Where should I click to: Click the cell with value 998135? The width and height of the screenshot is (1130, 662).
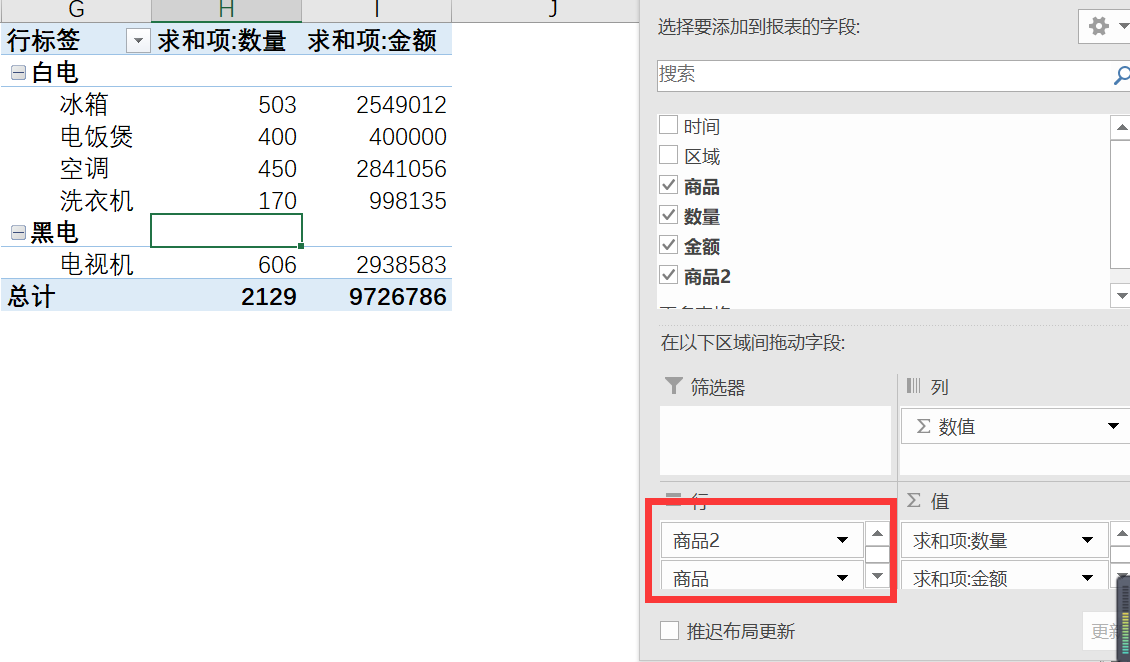point(377,200)
